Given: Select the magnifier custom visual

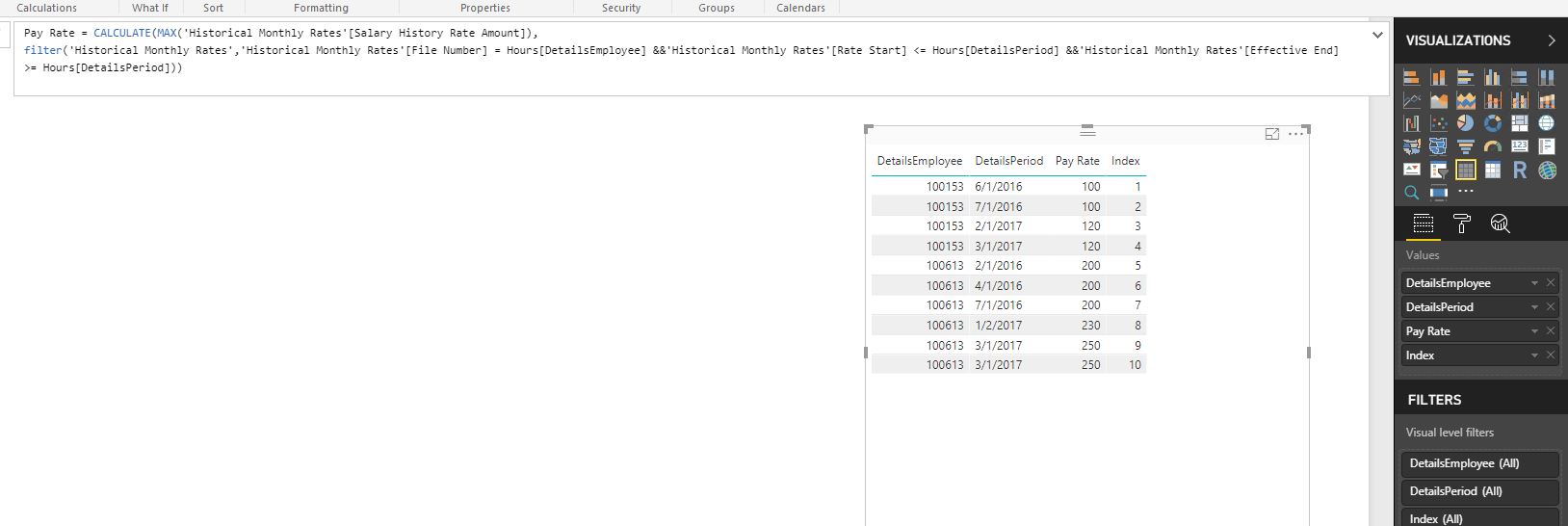Looking at the screenshot, I should 1412,193.
